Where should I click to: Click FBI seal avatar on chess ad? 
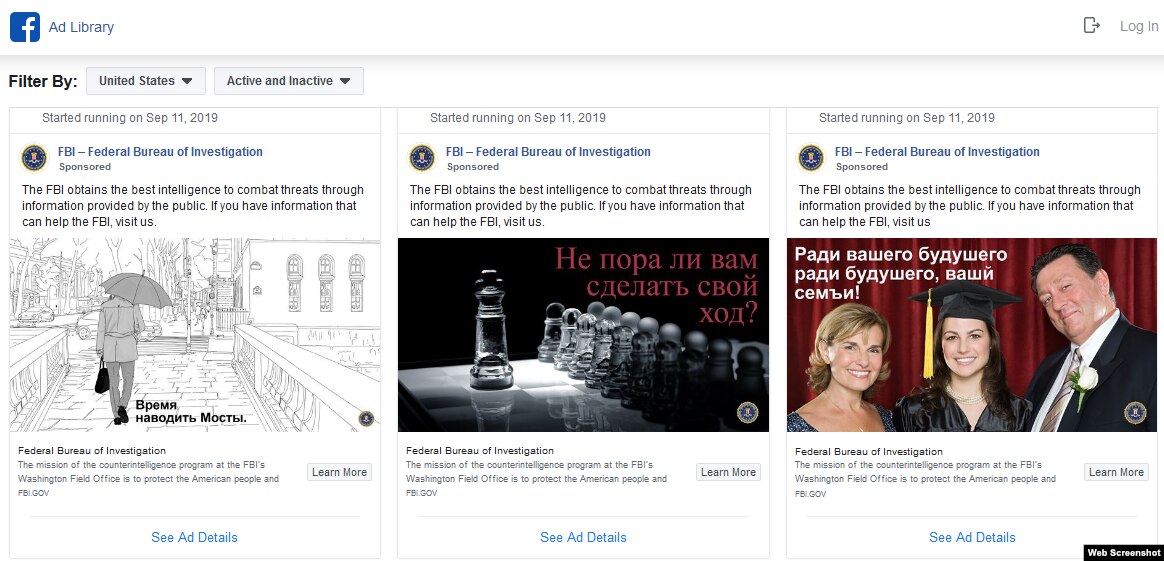pos(422,158)
